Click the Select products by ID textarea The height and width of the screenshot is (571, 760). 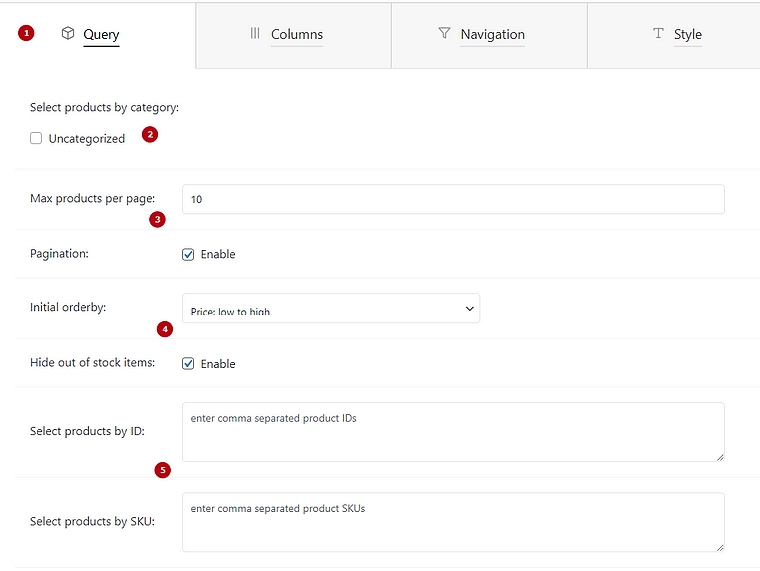452,432
